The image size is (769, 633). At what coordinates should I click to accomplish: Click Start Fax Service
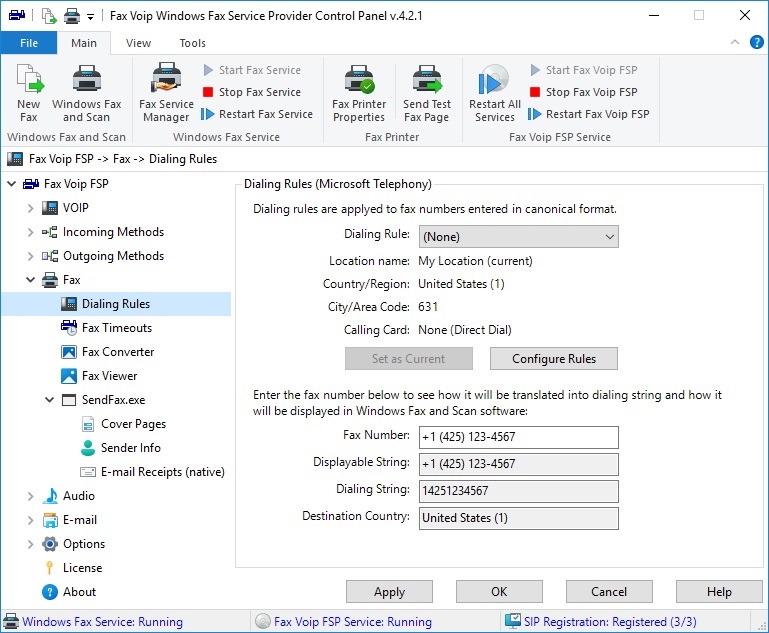(252, 70)
